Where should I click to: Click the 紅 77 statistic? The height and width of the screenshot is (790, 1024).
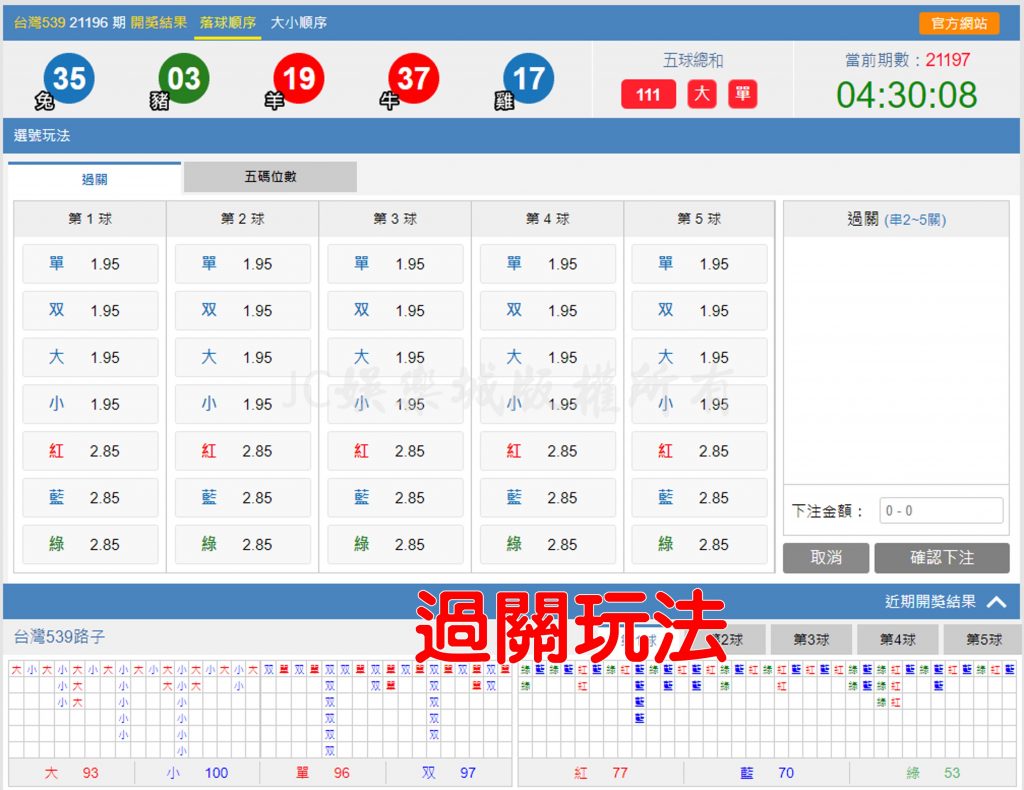[601, 773]
